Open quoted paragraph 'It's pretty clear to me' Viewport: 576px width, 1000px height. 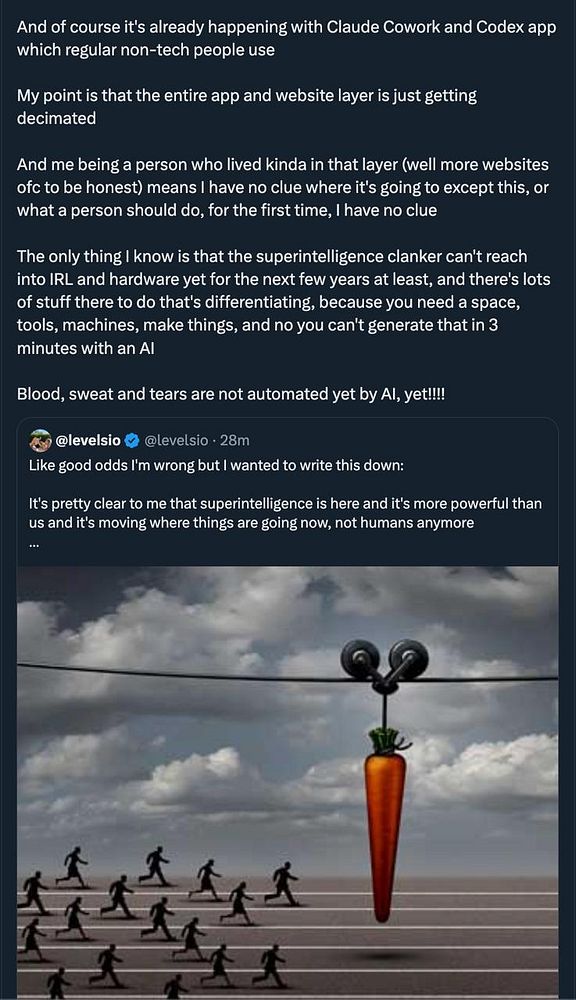click(x=285, y=513)
